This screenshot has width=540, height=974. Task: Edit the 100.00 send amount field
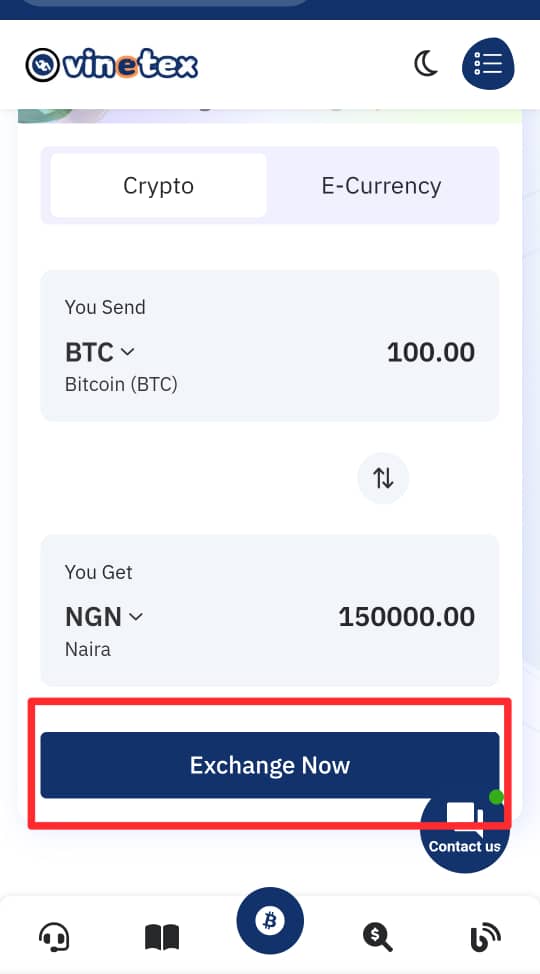point(431,353)
